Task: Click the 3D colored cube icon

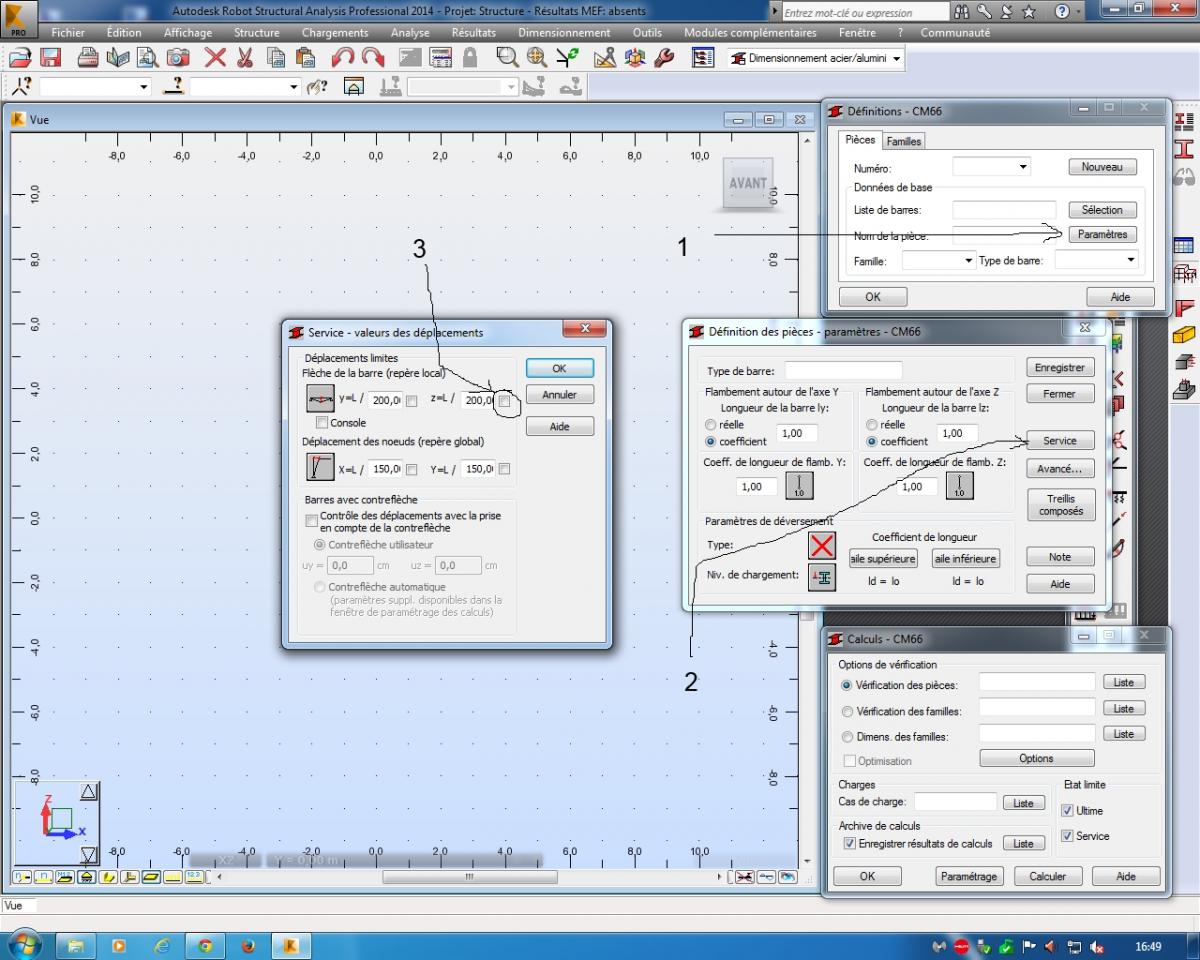Action: pos(634,58)
